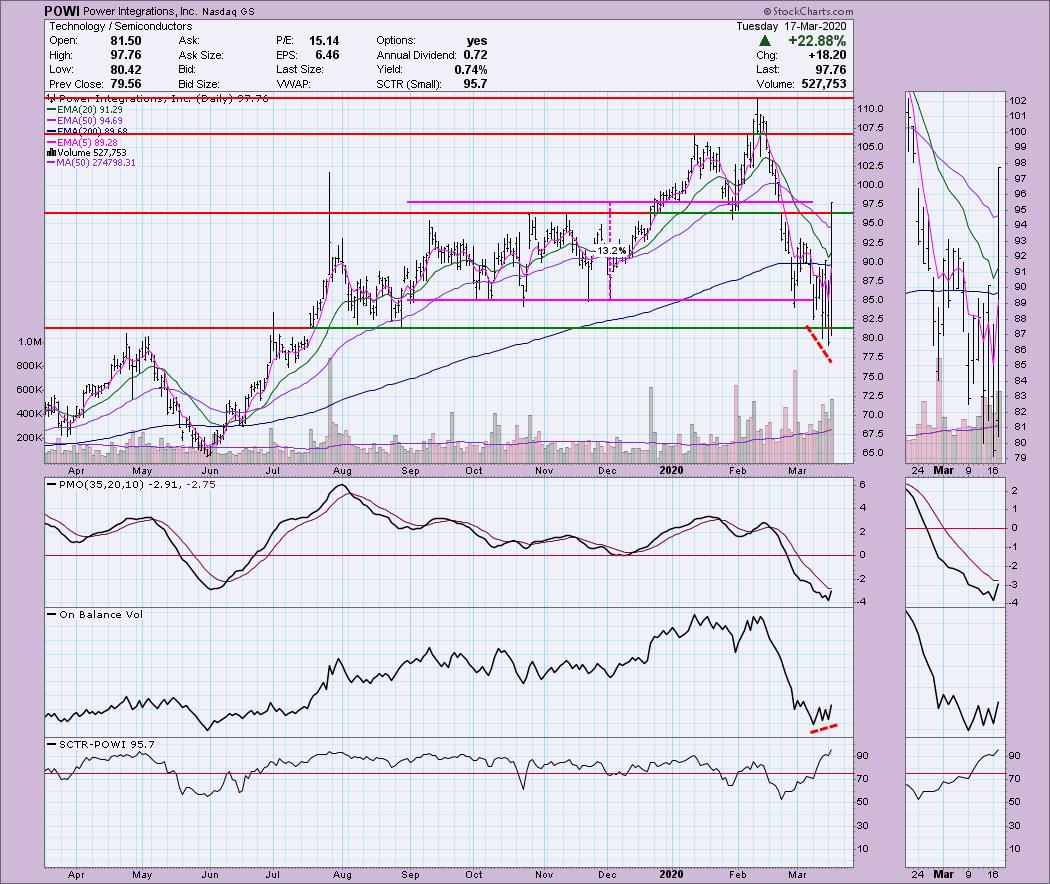Select the date Tuesday 17-Mar-2020
Screen dimensions: 1050x884
click(x=791, y=26)
